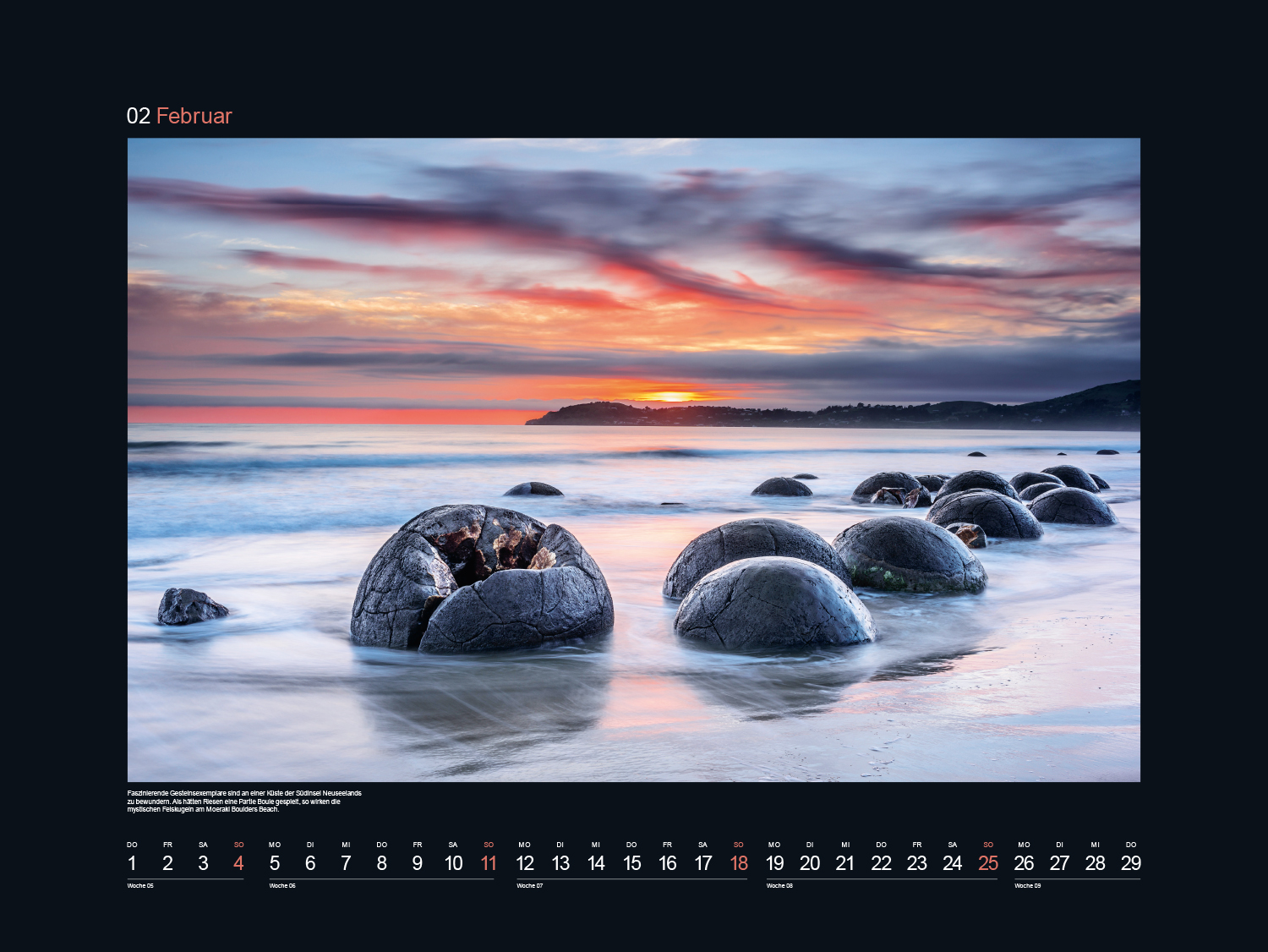The height and width of the screenshot is (952, 1268).
Task: Pick date 7 in the calendar row
Action: (x=346, y=863)
